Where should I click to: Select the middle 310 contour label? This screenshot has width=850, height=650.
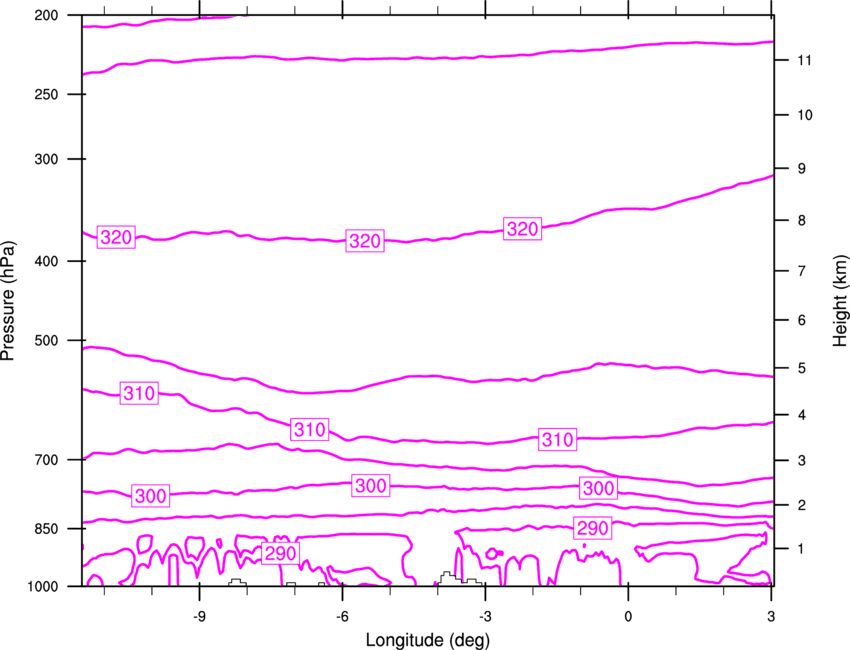click(310, 429)
